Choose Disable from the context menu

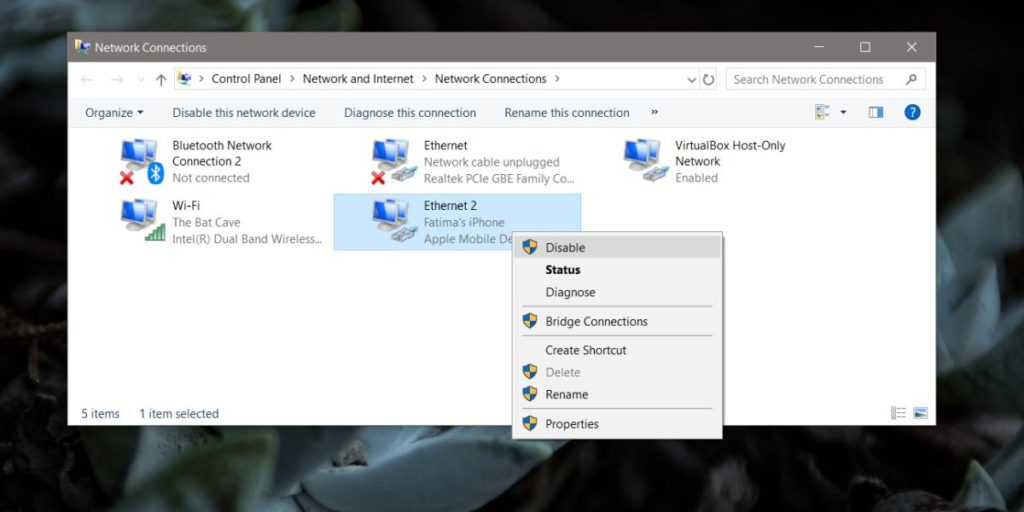pos(565,247)
